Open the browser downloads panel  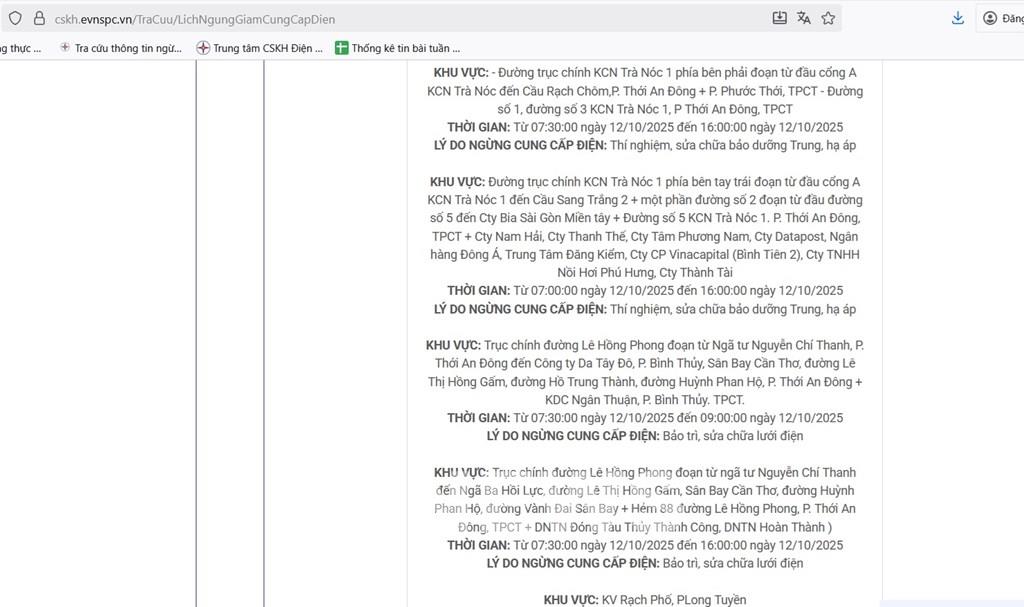point(957,18)
